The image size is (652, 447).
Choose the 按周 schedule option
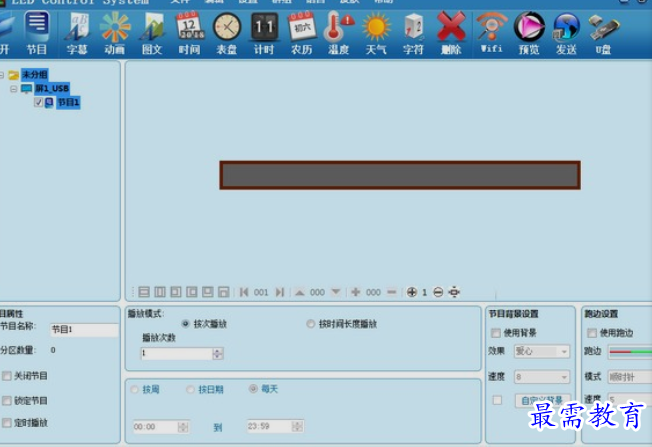coord(134,390)
